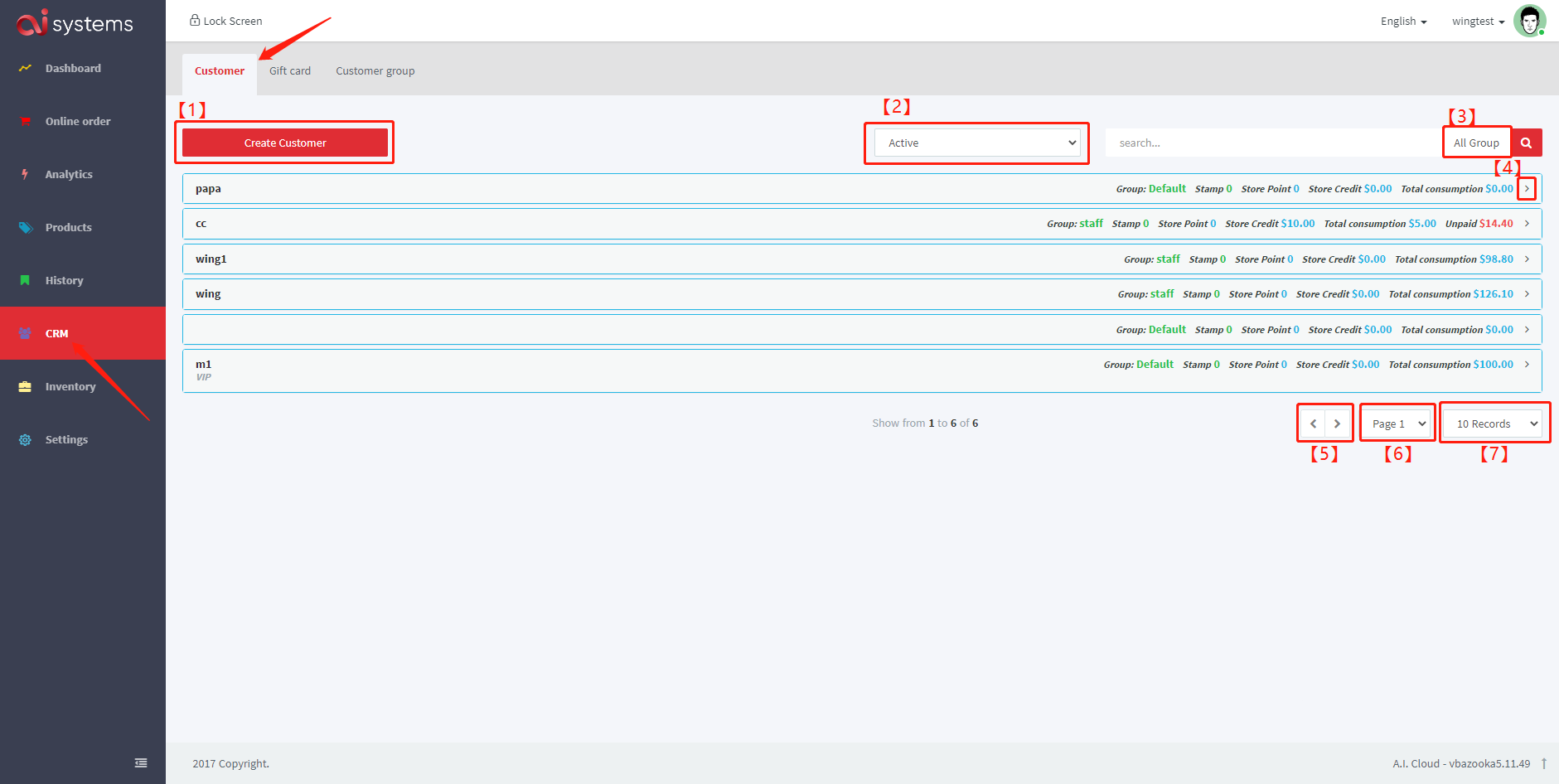Expand the wingtest account menu
Image resolution: width=1559 pixels, height=784 pixels.
(1478, 22)
